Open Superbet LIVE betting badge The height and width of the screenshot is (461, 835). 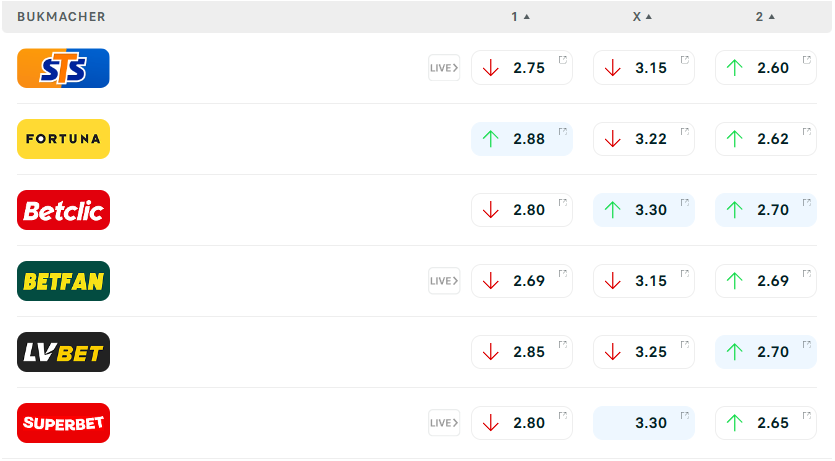[x=444, y=423]
